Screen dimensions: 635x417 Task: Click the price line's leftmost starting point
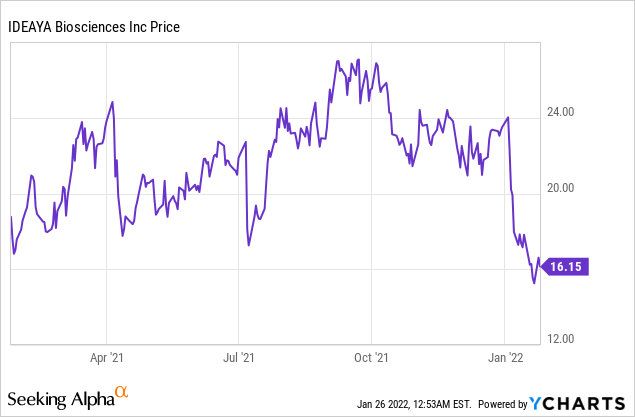11,217
